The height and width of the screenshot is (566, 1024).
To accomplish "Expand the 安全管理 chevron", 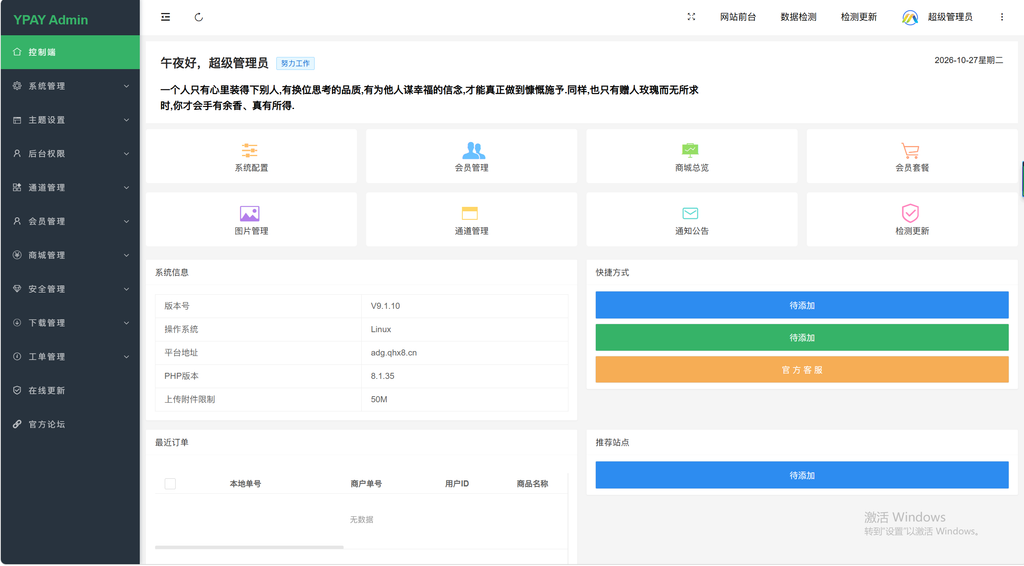I will click(126, 289).
